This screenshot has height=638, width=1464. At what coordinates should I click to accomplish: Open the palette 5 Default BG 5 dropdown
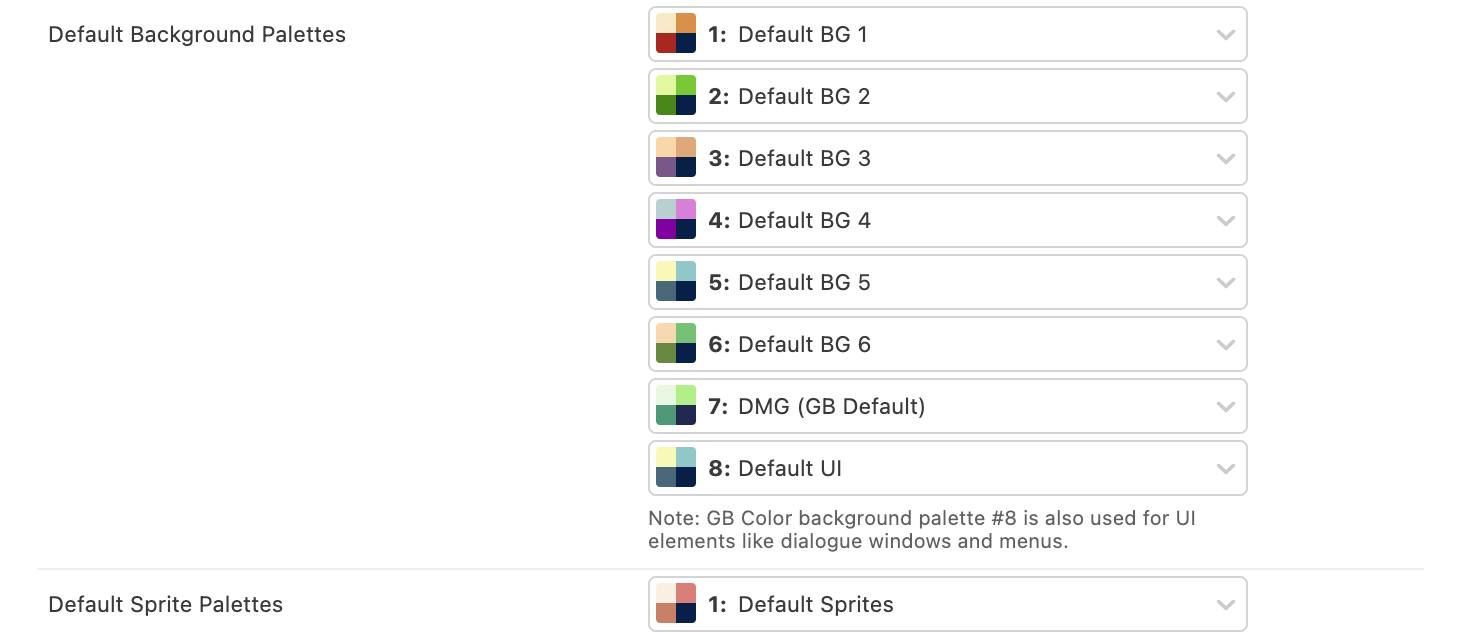(946, 282)
